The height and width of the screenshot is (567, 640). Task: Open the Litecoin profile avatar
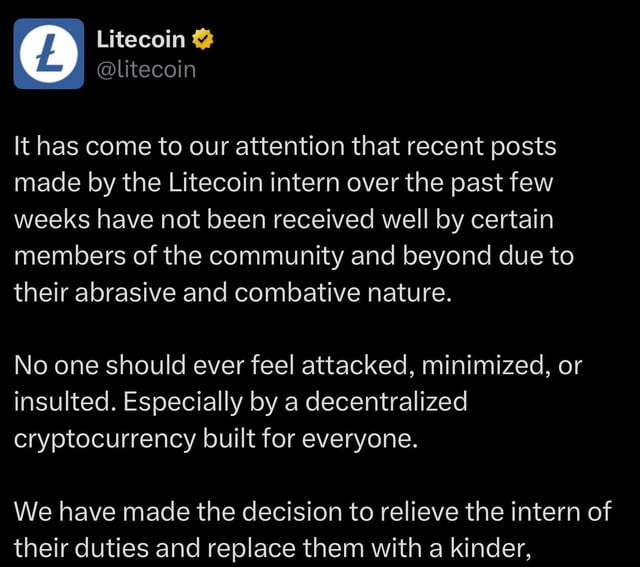[x=49, y=53]
